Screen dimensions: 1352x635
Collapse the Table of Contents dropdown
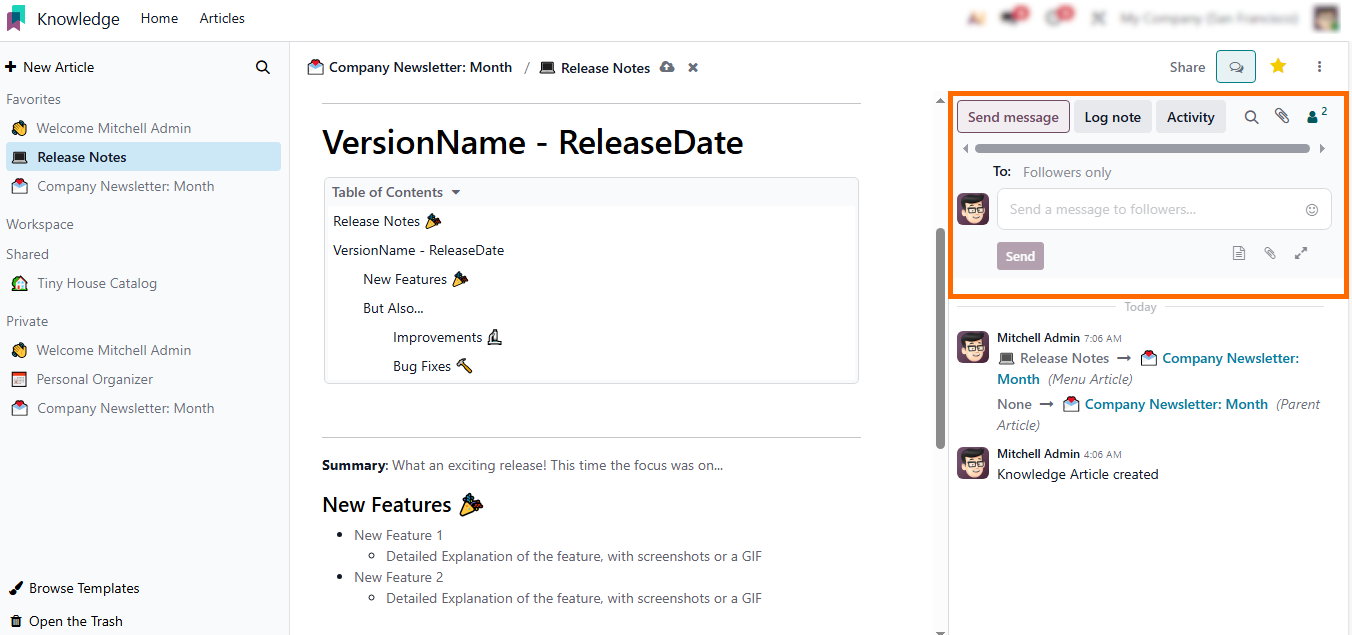456,192
